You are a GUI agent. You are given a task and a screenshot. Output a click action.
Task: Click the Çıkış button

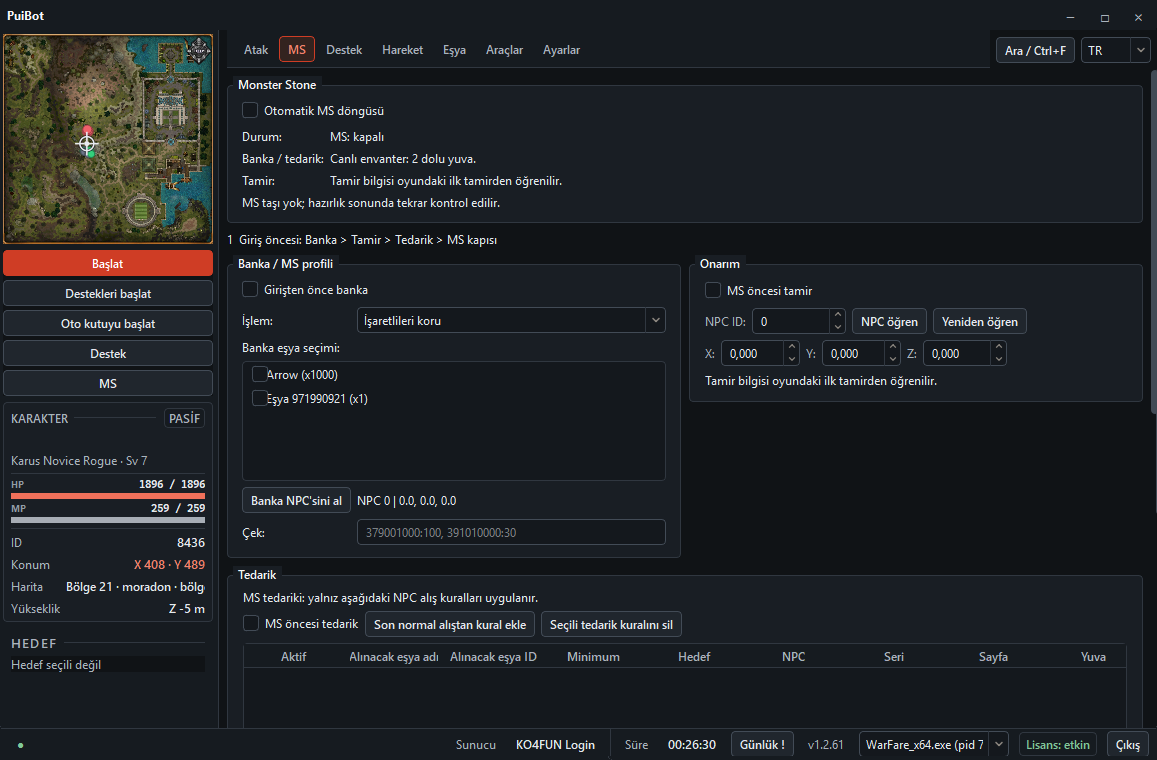1127,745
